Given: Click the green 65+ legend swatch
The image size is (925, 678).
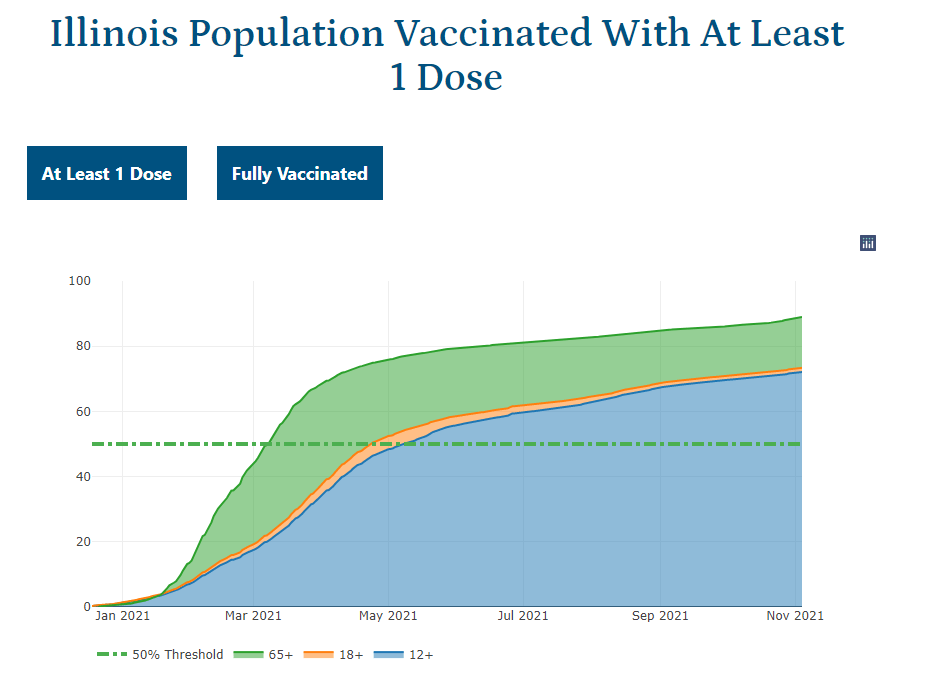Looking at the screenshot, I should coord(247,655).
